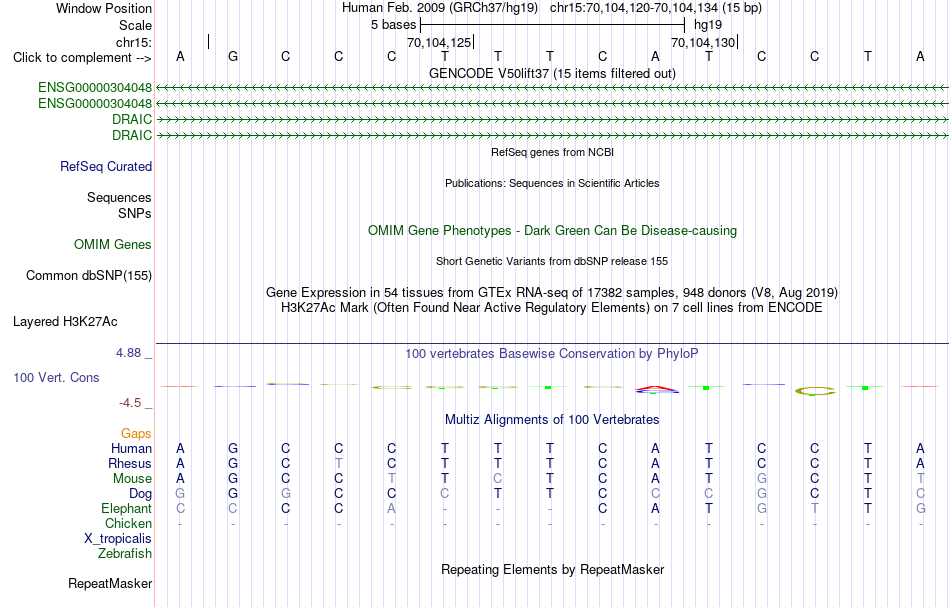Select the Rhesus alignment row label

(x=130, y=463)
